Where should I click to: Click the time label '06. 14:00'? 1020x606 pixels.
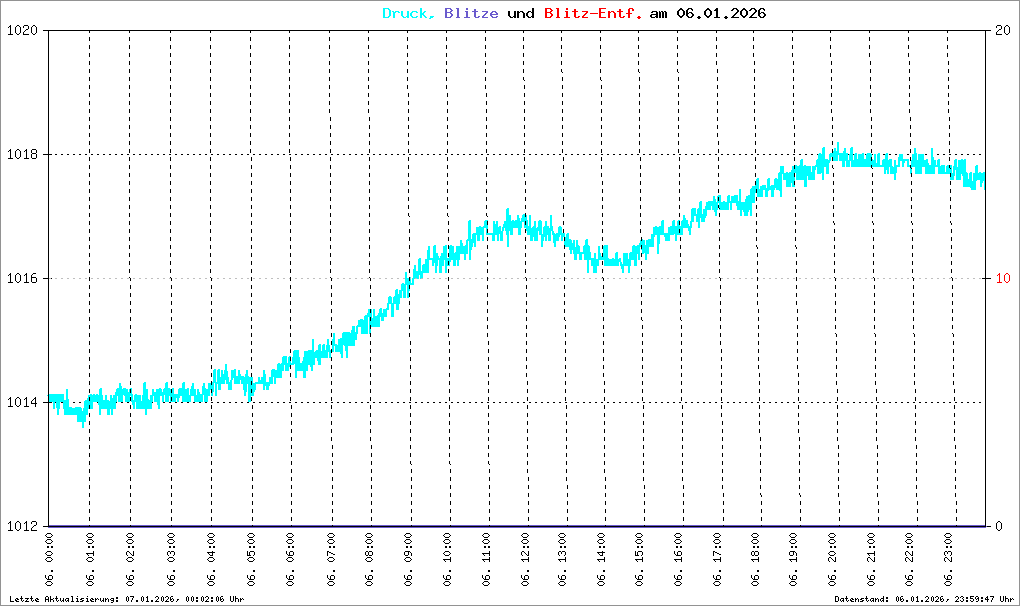click(x=602, y=560)
